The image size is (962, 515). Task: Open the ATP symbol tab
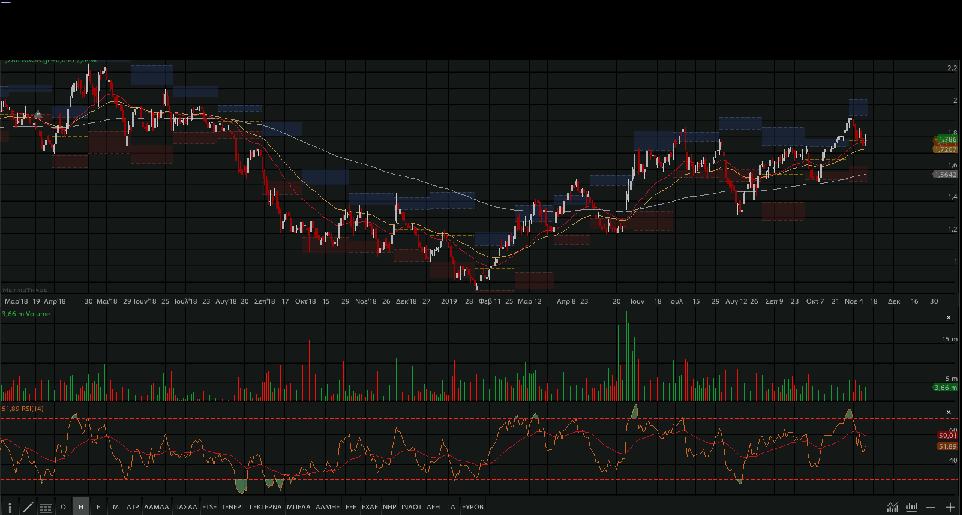pyautogui.click(x=132, y=507)
